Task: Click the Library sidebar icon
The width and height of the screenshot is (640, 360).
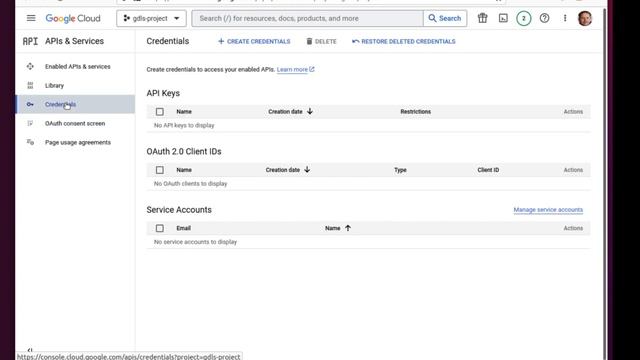Action: click(30, 85)
